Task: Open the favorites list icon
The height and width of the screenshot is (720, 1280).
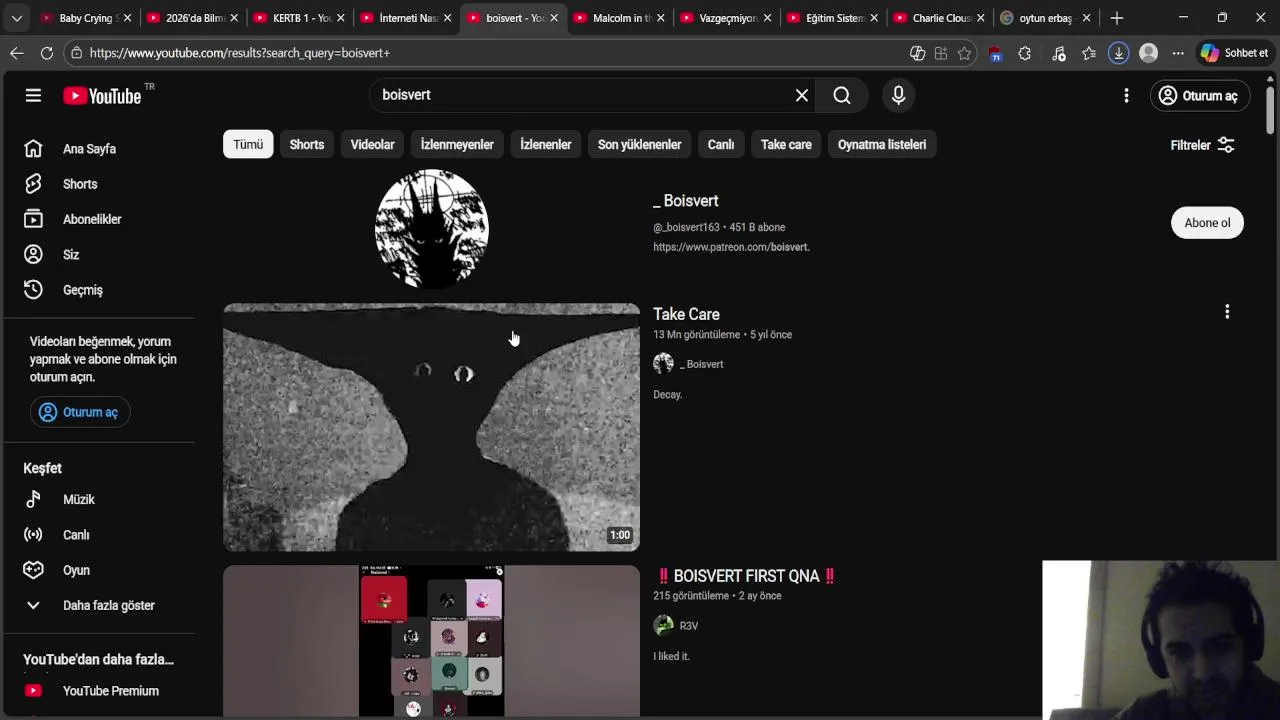Action: 1089,53
